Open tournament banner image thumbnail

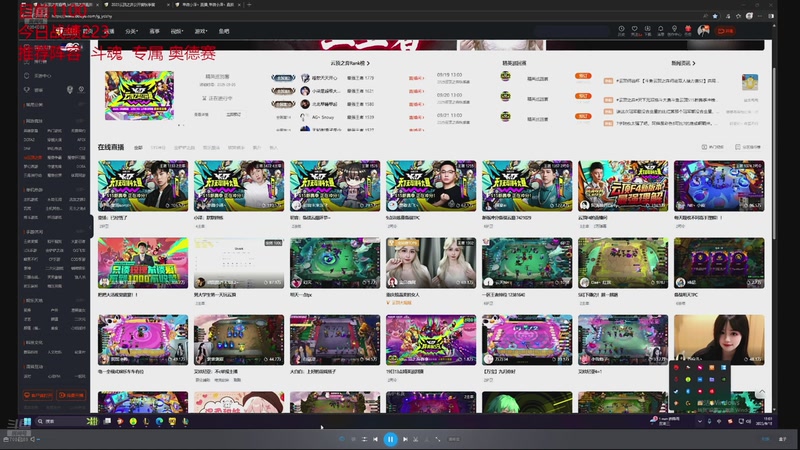pyautogui.click(x=139, y=95)
